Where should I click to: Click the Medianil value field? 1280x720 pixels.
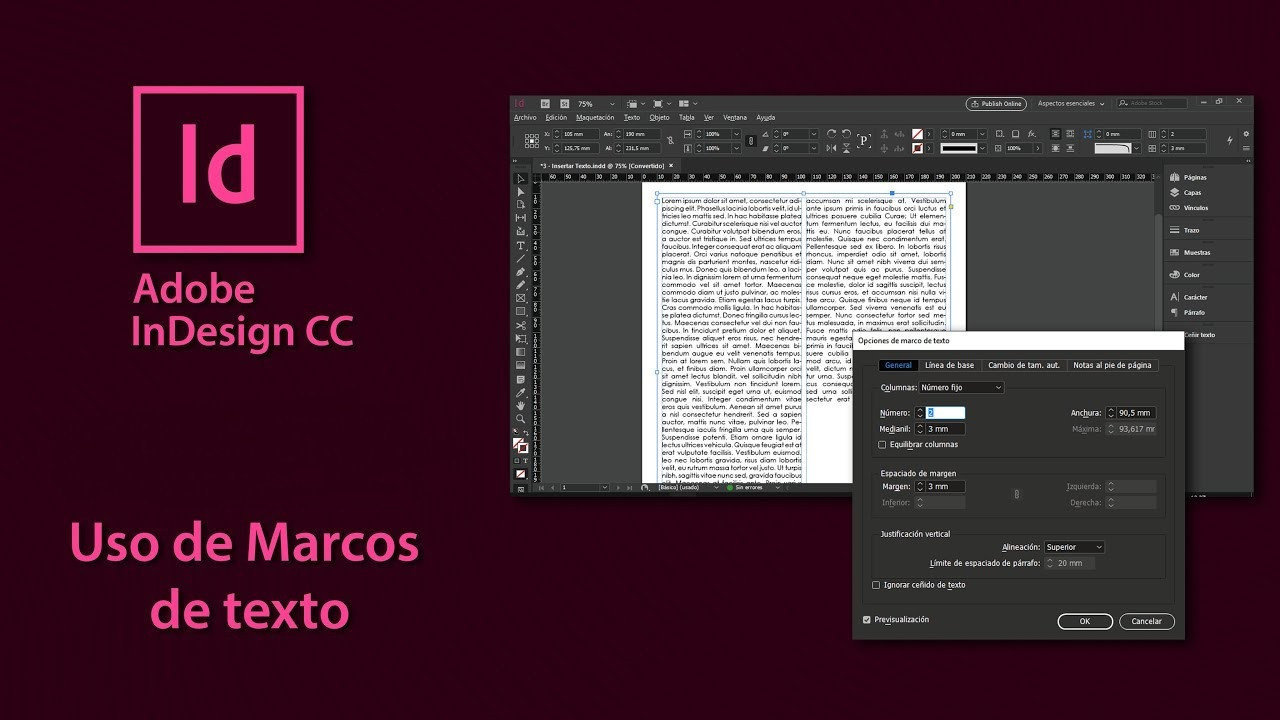click(x=945, y=429)
